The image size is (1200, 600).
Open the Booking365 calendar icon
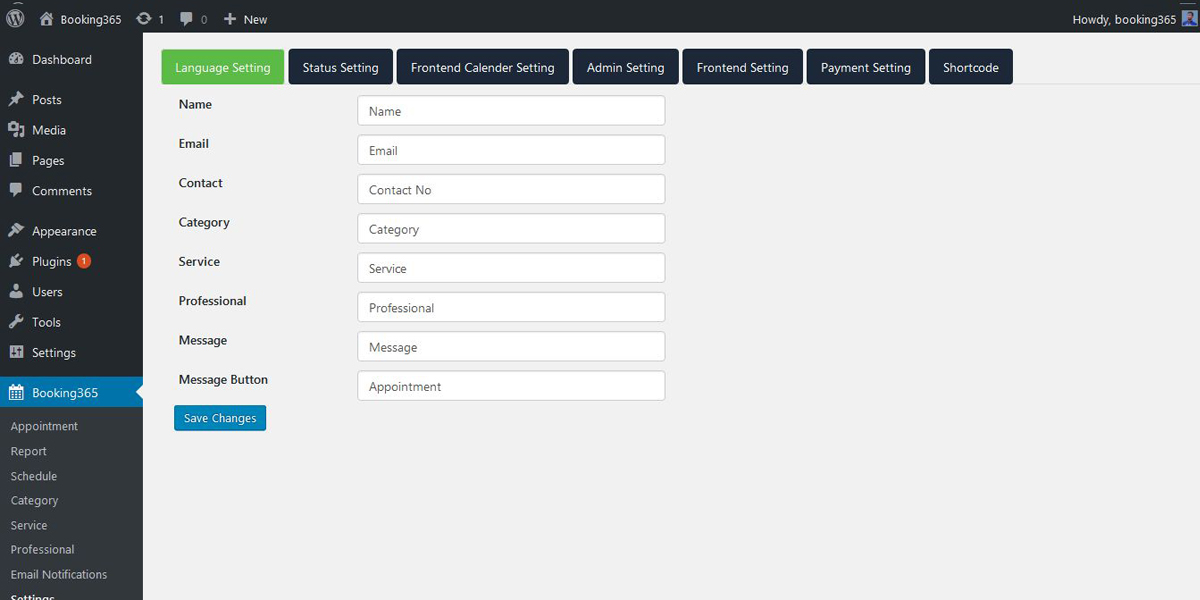(16, 392)
